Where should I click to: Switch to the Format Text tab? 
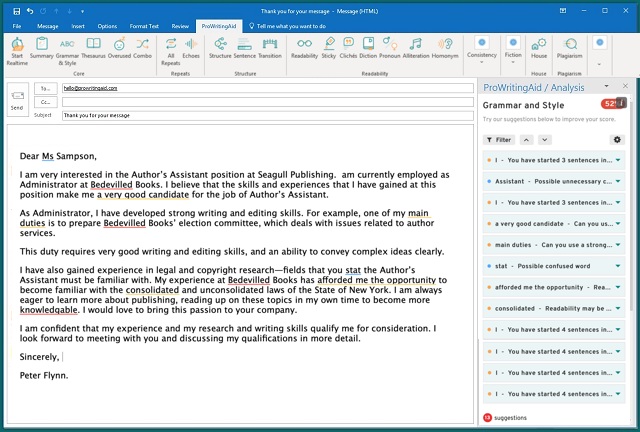pos(144,26)
